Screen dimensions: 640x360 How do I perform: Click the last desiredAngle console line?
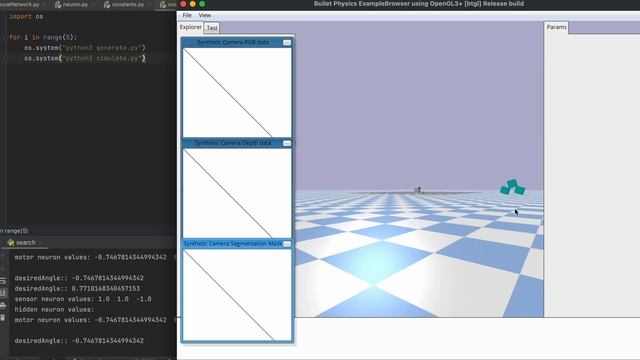(79, 341)
